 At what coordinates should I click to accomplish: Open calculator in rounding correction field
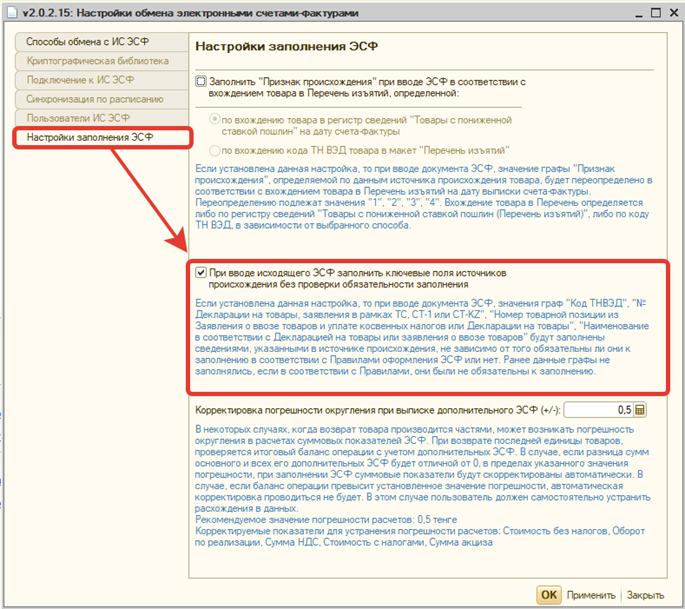[x=640, y=410]
